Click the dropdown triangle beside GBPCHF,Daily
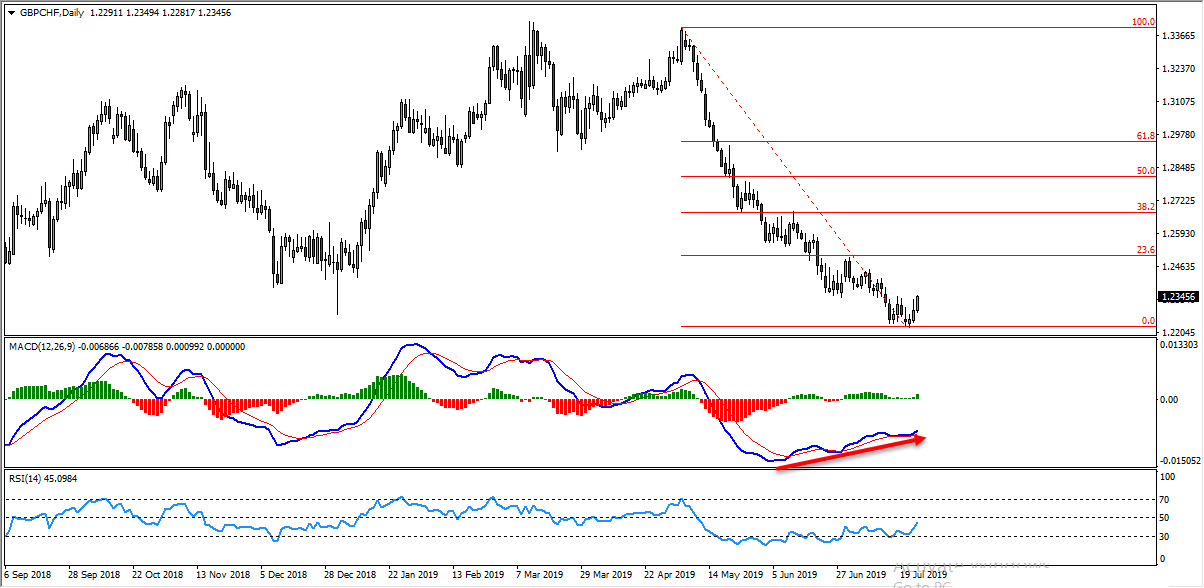 tap(11, 11)
